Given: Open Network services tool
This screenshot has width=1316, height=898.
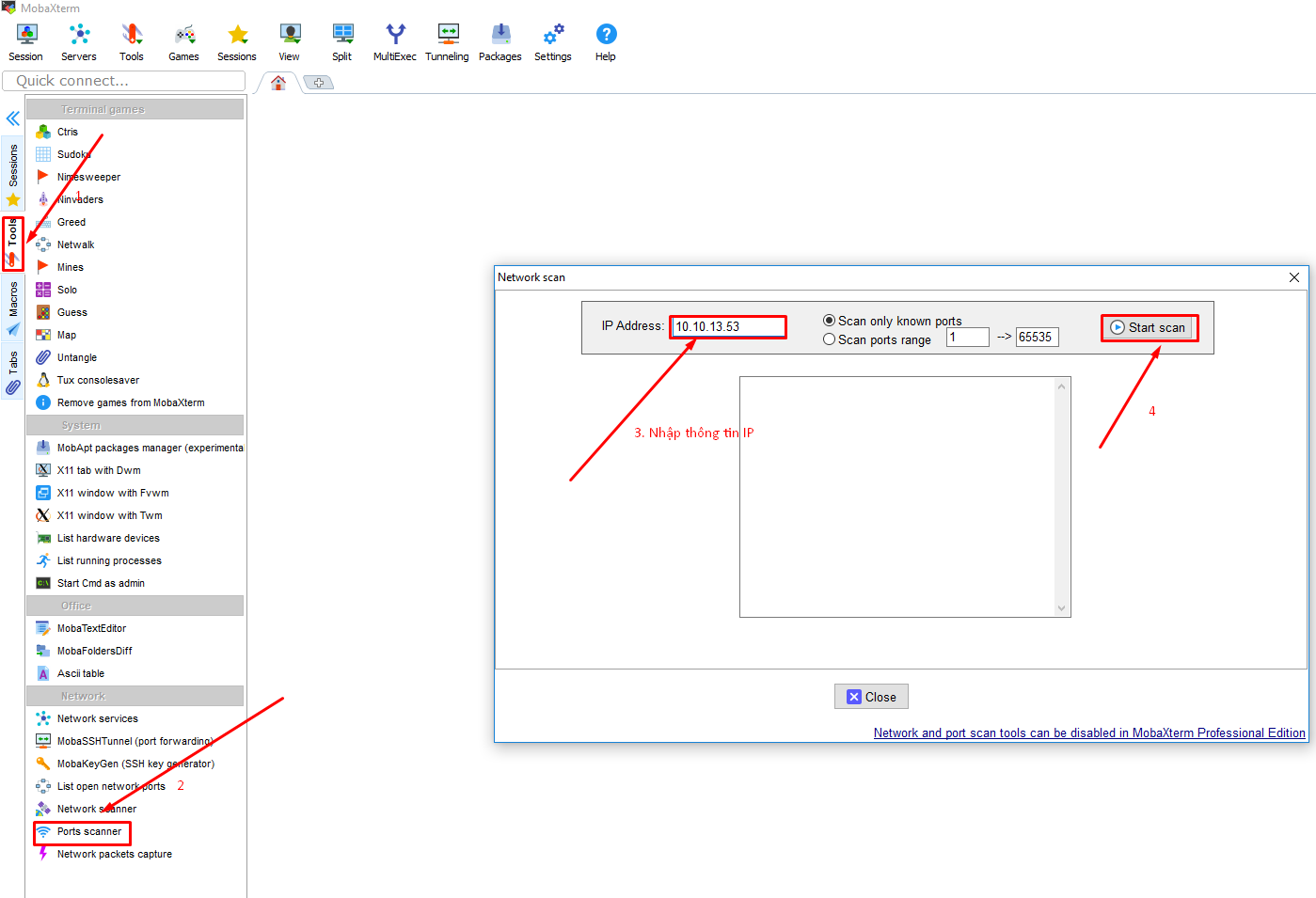Looking at the screenshot, I should [x=97, y=718].
